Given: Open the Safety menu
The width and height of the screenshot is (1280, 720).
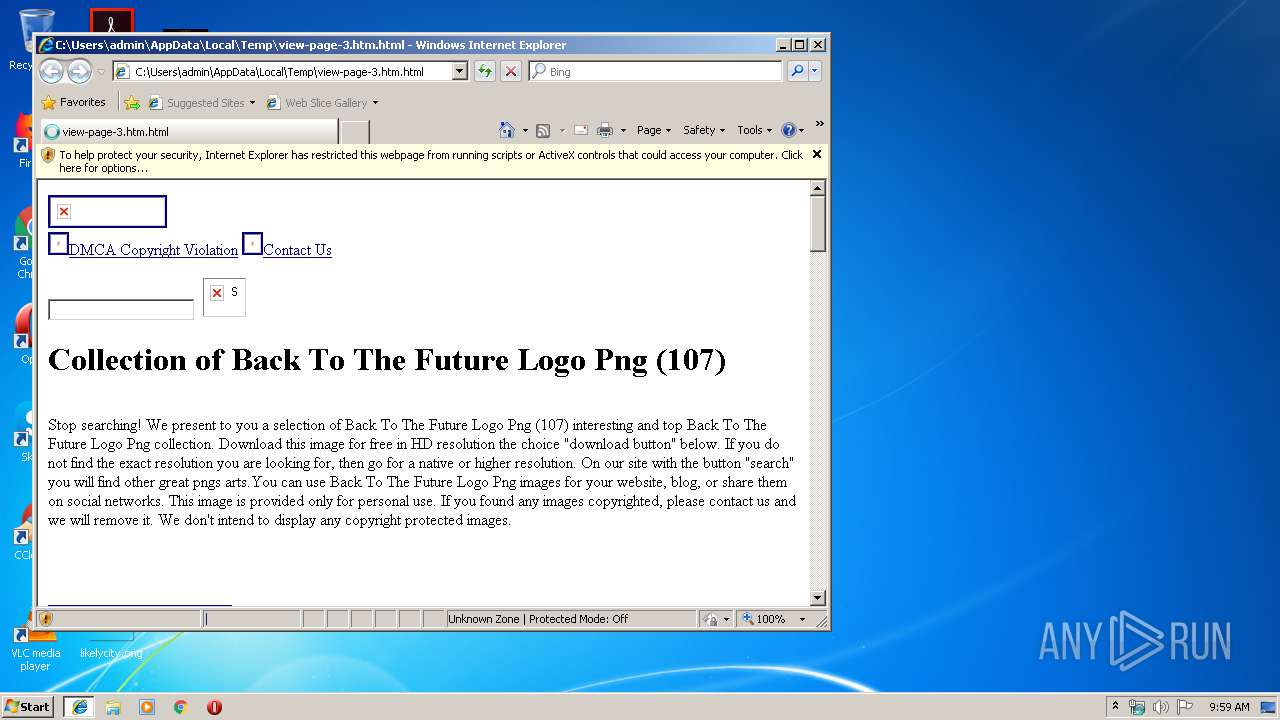Looking at the screenshot, I should click(704, 130).
